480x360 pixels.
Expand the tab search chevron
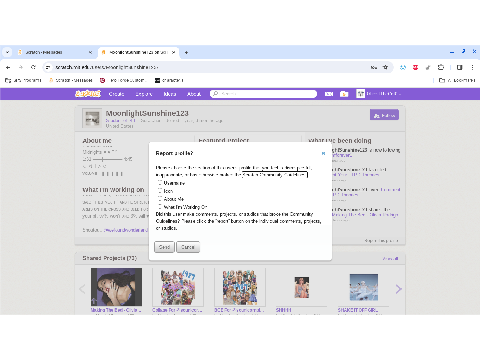coord(7,52)
